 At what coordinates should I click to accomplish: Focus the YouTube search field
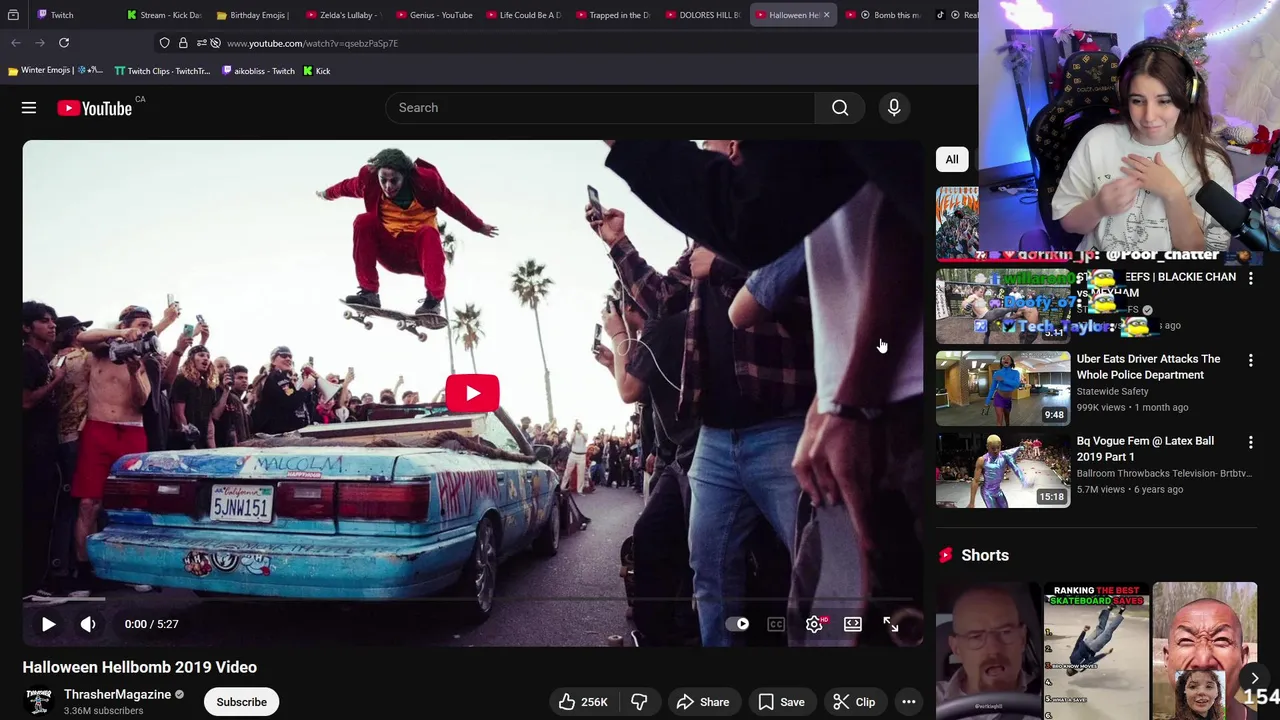(x=600, y=108)
